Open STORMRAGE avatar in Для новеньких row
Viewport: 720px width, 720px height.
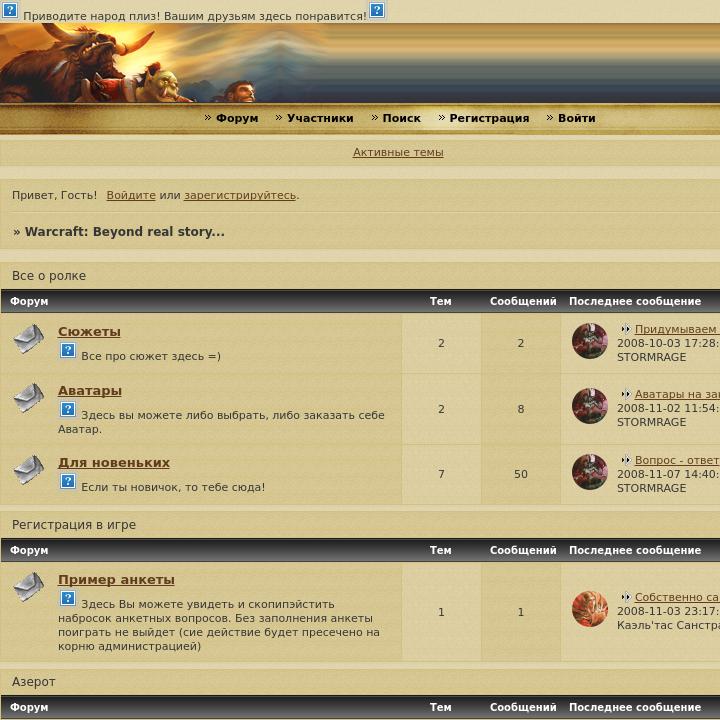(590, 472)
